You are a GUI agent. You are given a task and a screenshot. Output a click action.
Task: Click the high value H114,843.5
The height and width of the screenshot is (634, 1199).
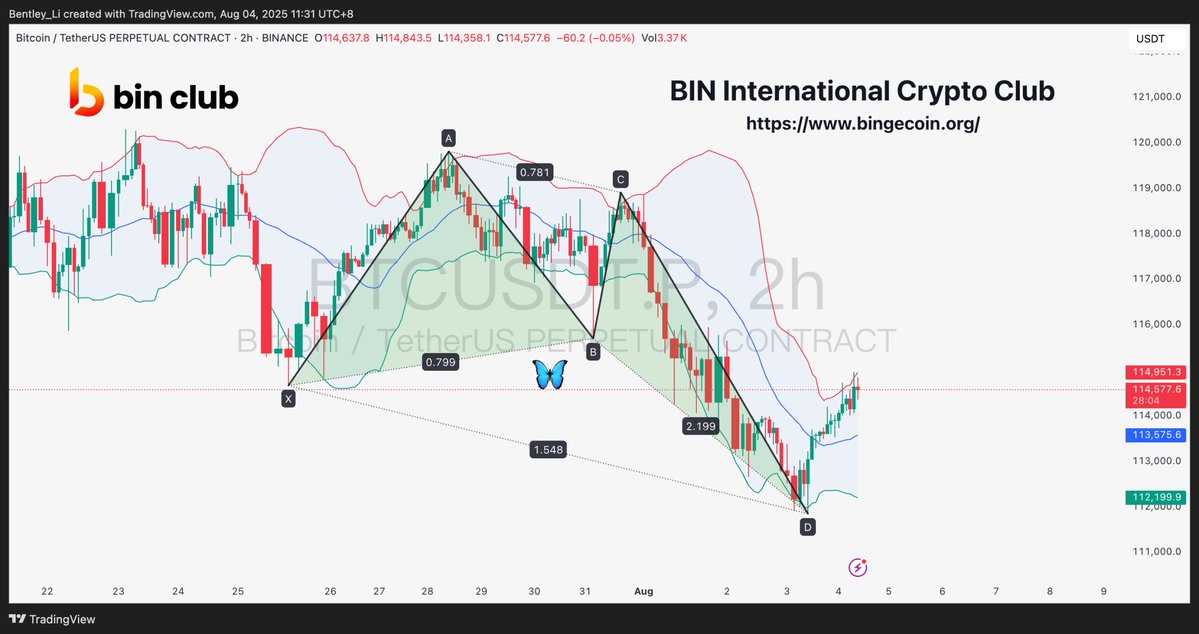(x=404, y=37)
